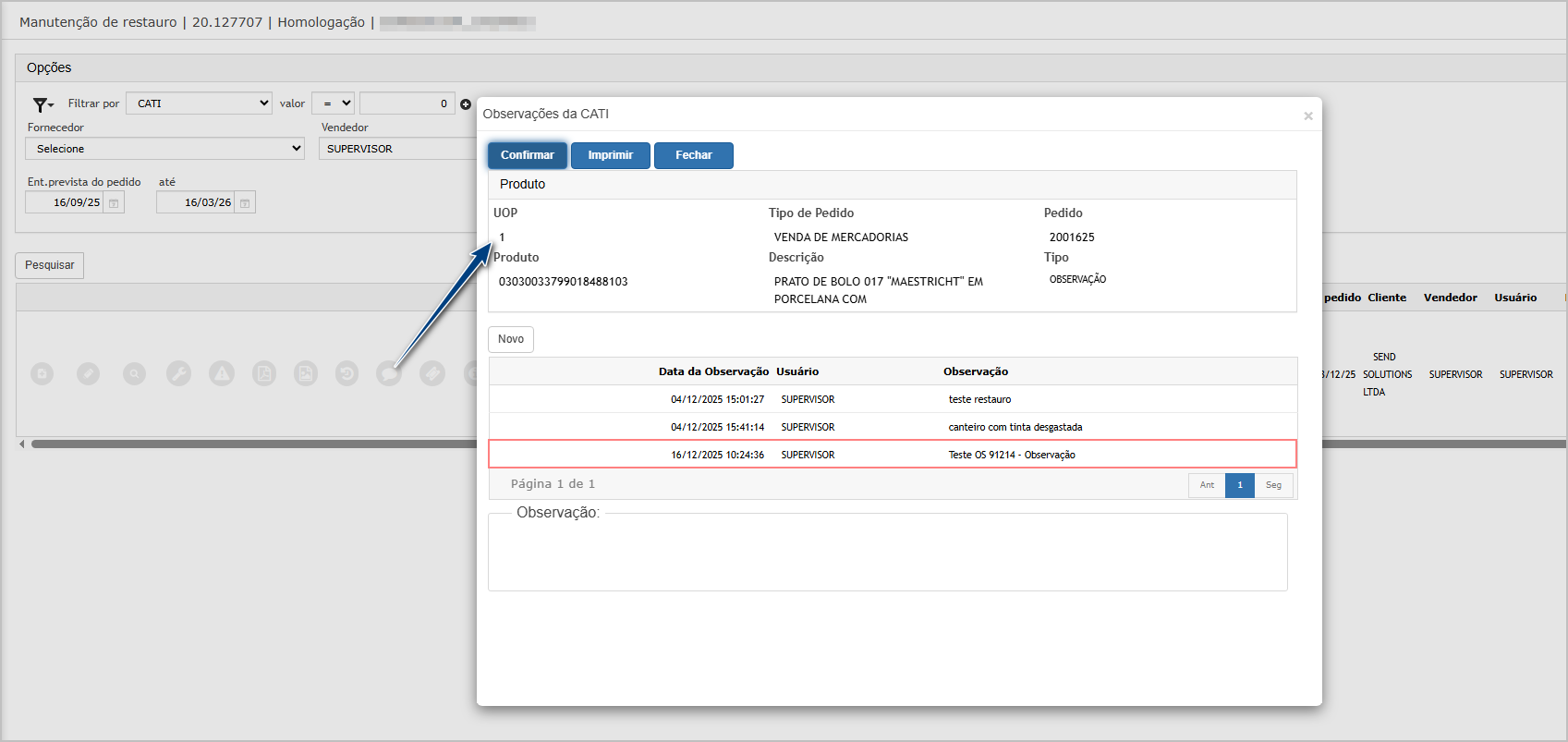This screenshot has height=742, width=1568.
Task: Click the Novo button
Action: click(510, 339)
